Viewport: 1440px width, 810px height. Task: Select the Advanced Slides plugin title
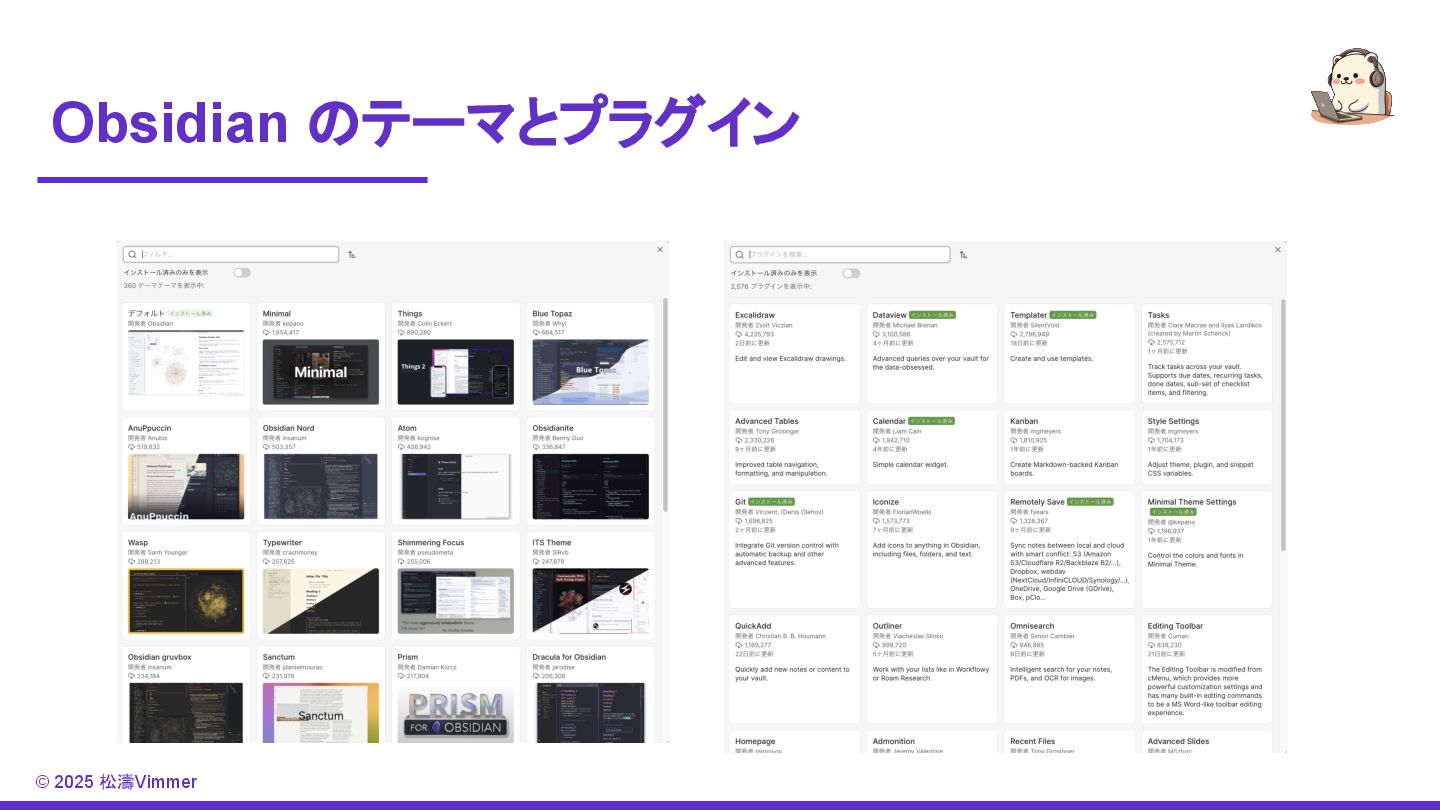coord(1178,741)
